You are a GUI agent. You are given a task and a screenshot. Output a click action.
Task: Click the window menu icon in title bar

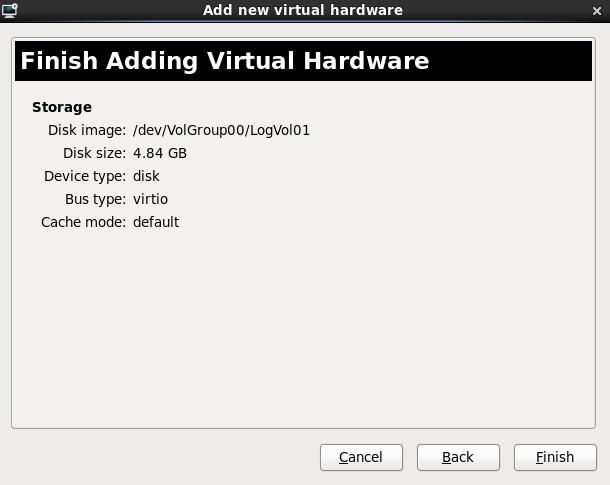(x=10, y=10)
